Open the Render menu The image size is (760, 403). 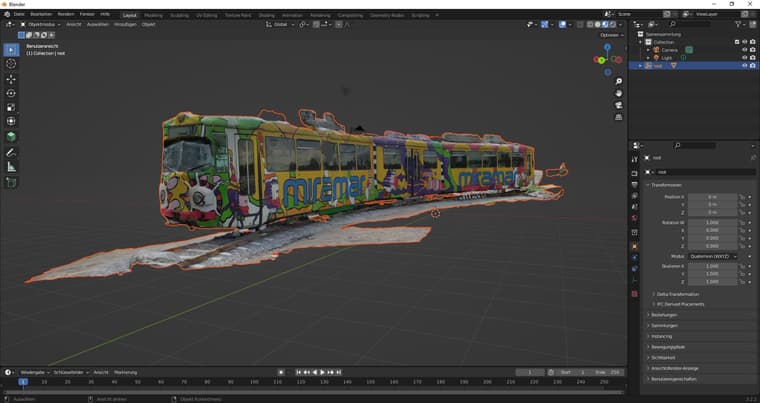pos(66,15)
